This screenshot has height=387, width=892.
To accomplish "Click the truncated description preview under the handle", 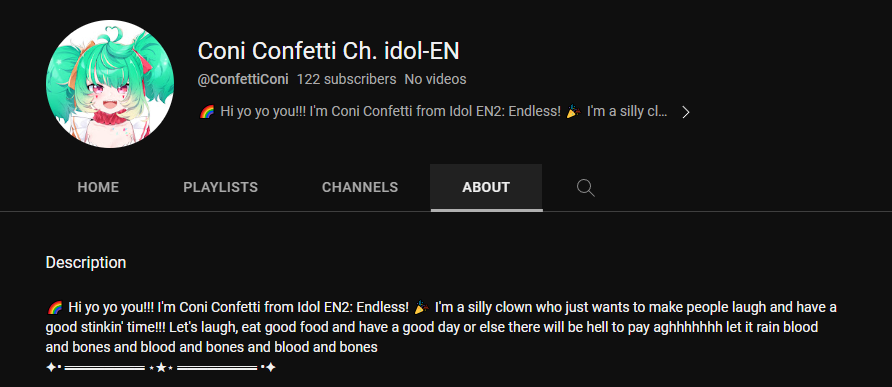I will pyautogui.click(x=433, y=112).
